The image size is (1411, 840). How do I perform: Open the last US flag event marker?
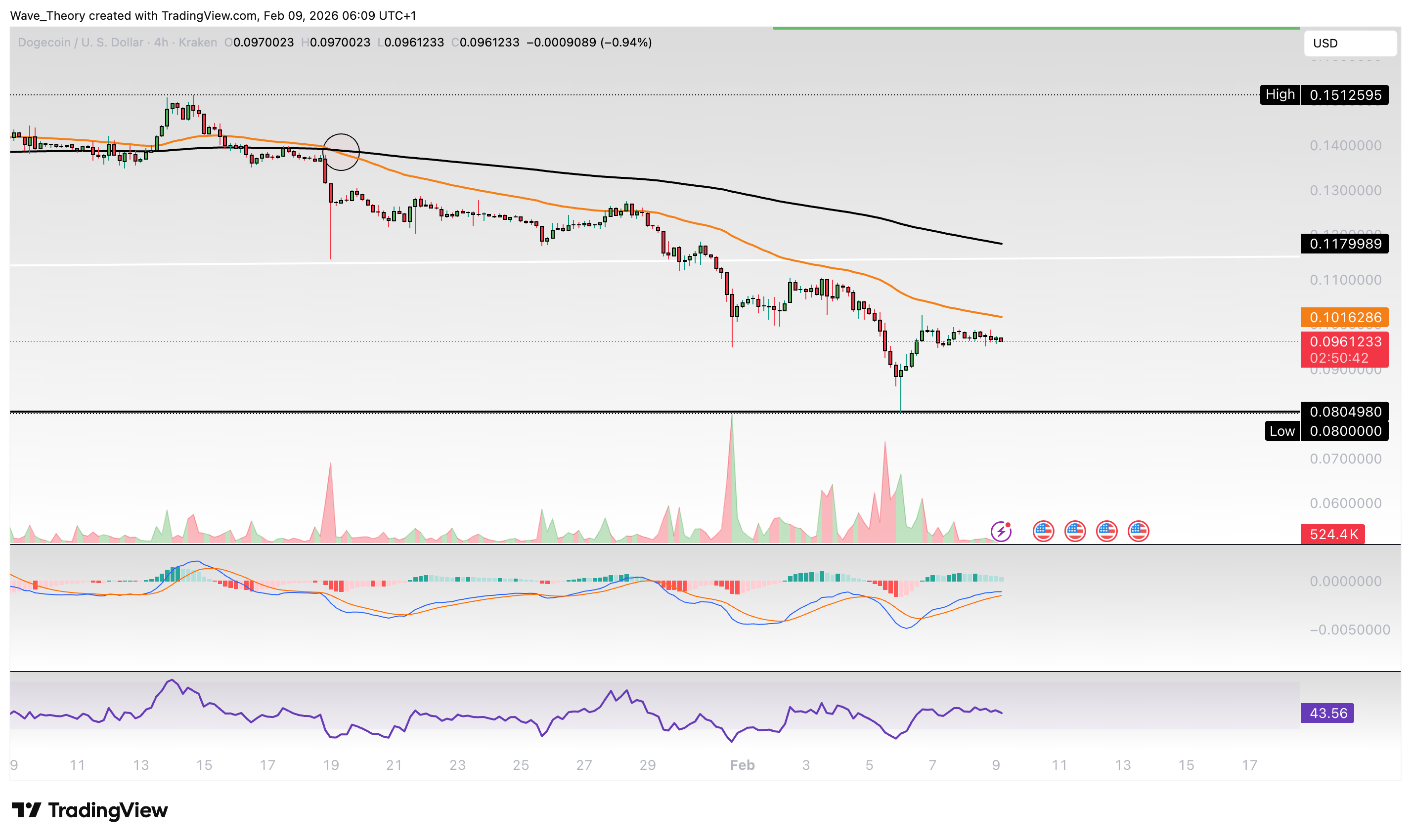point(1138,531)
